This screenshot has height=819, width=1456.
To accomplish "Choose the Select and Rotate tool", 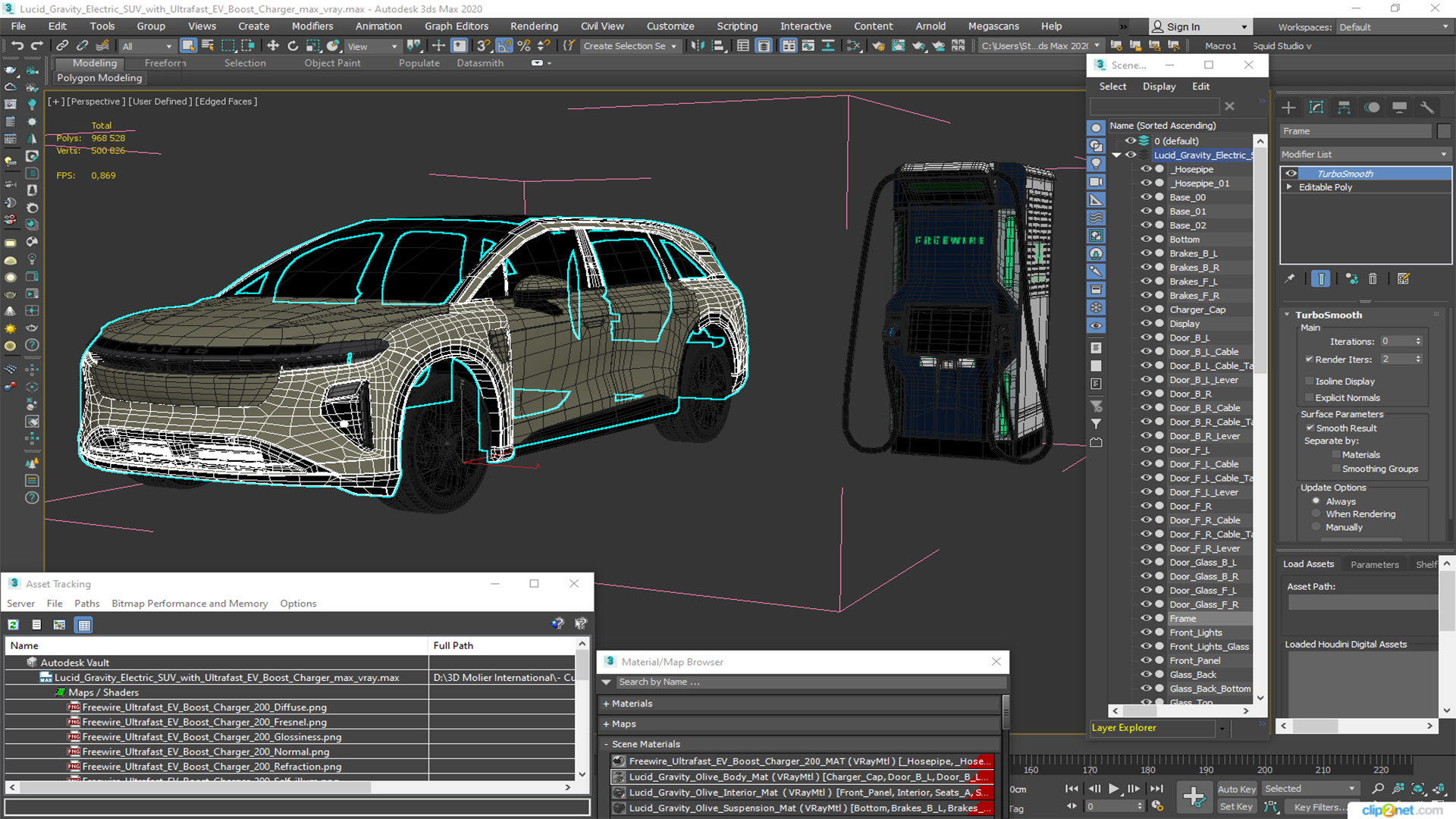I will point(293,45).
